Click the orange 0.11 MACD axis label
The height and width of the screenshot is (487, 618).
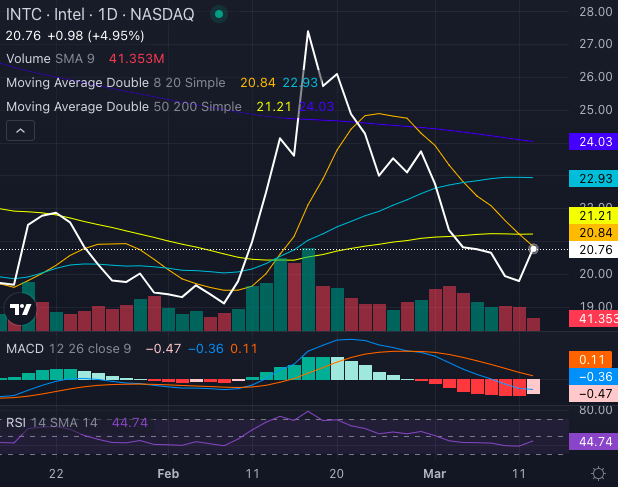pos(592,358)
